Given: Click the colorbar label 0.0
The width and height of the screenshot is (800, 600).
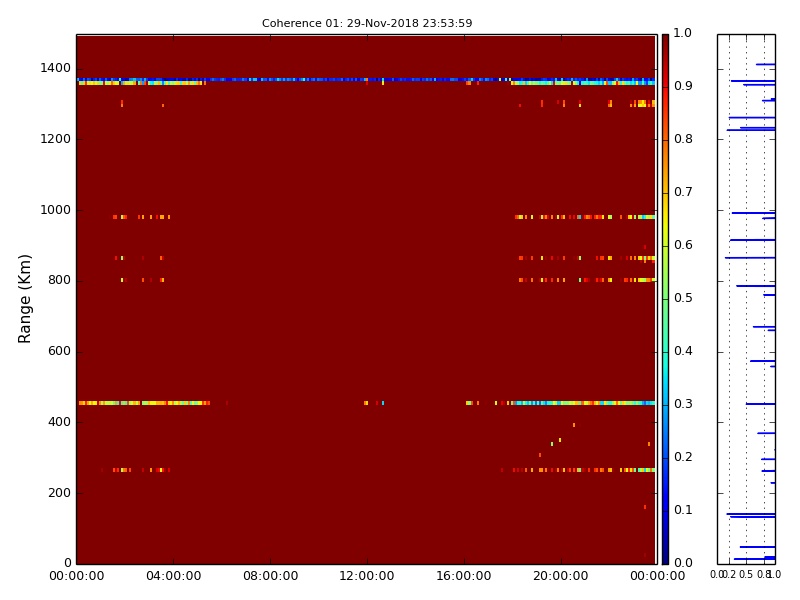Looking at the screenshot, I should pyautogui.click(x=683, y=563).
